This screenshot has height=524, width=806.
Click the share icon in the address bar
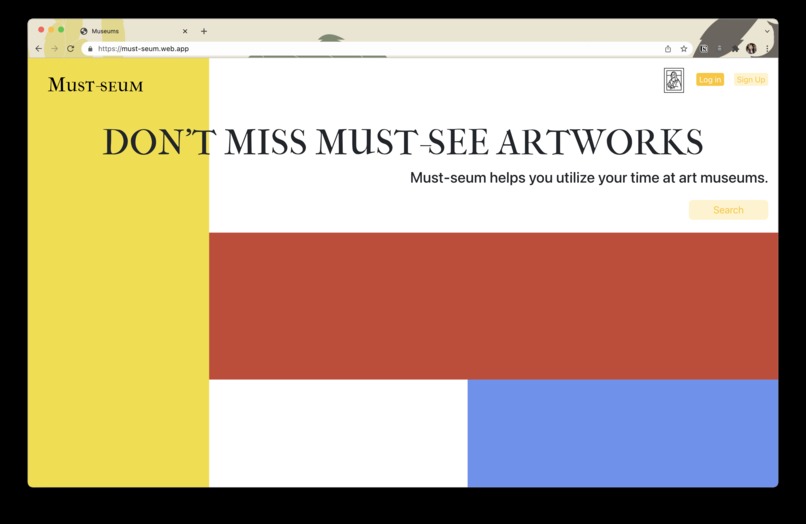pos(668,49)
